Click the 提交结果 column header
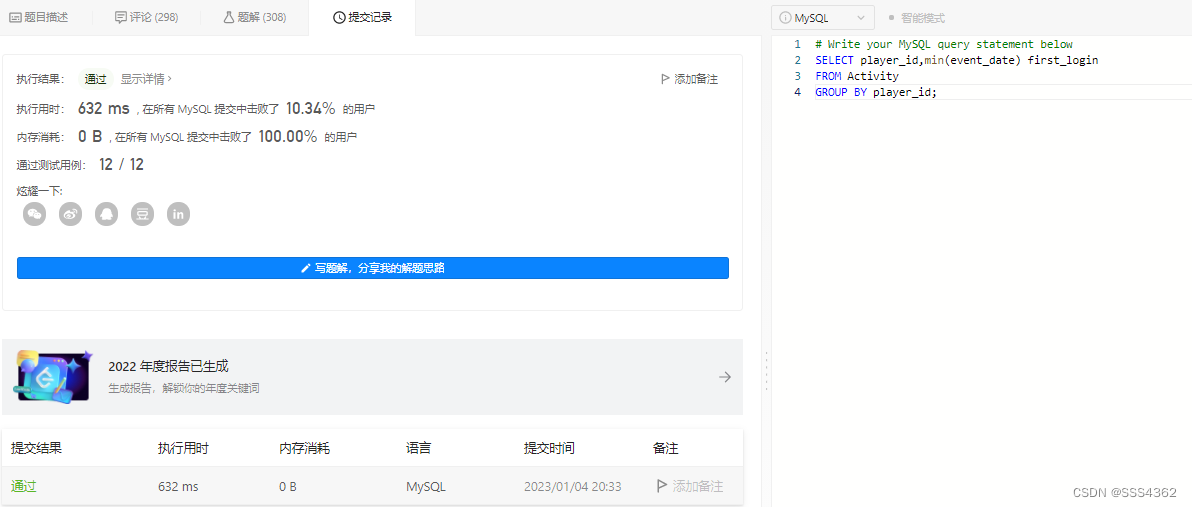The image size is (1192, 507). click(x=36, y=448)
